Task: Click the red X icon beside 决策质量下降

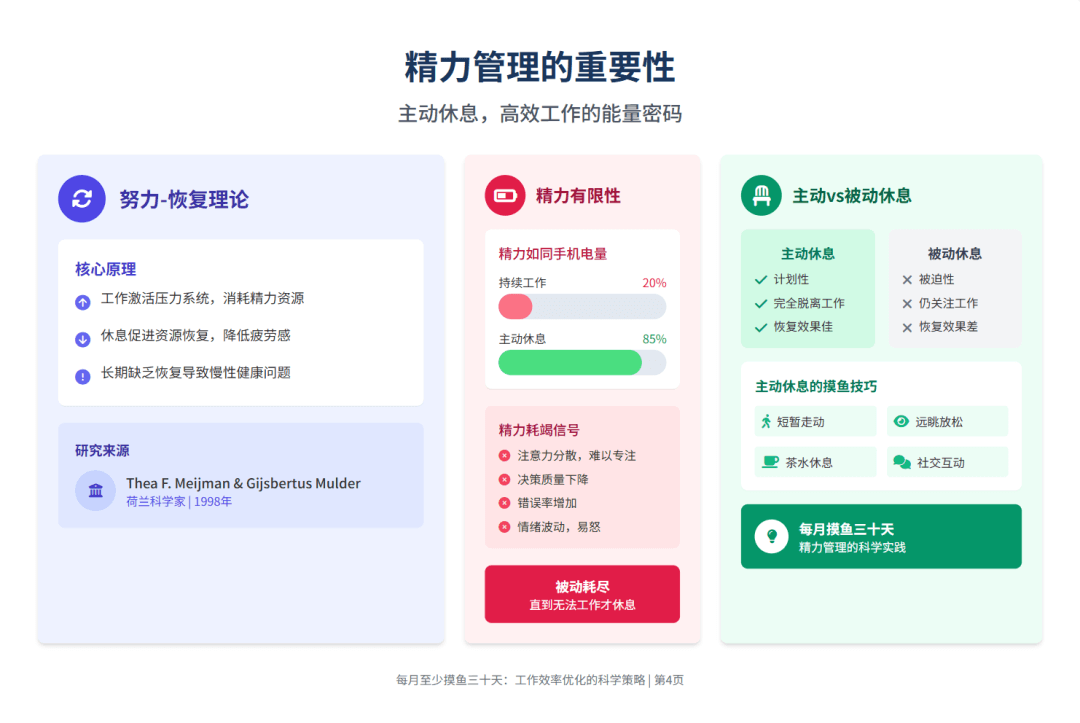Action: coord(504,479)
